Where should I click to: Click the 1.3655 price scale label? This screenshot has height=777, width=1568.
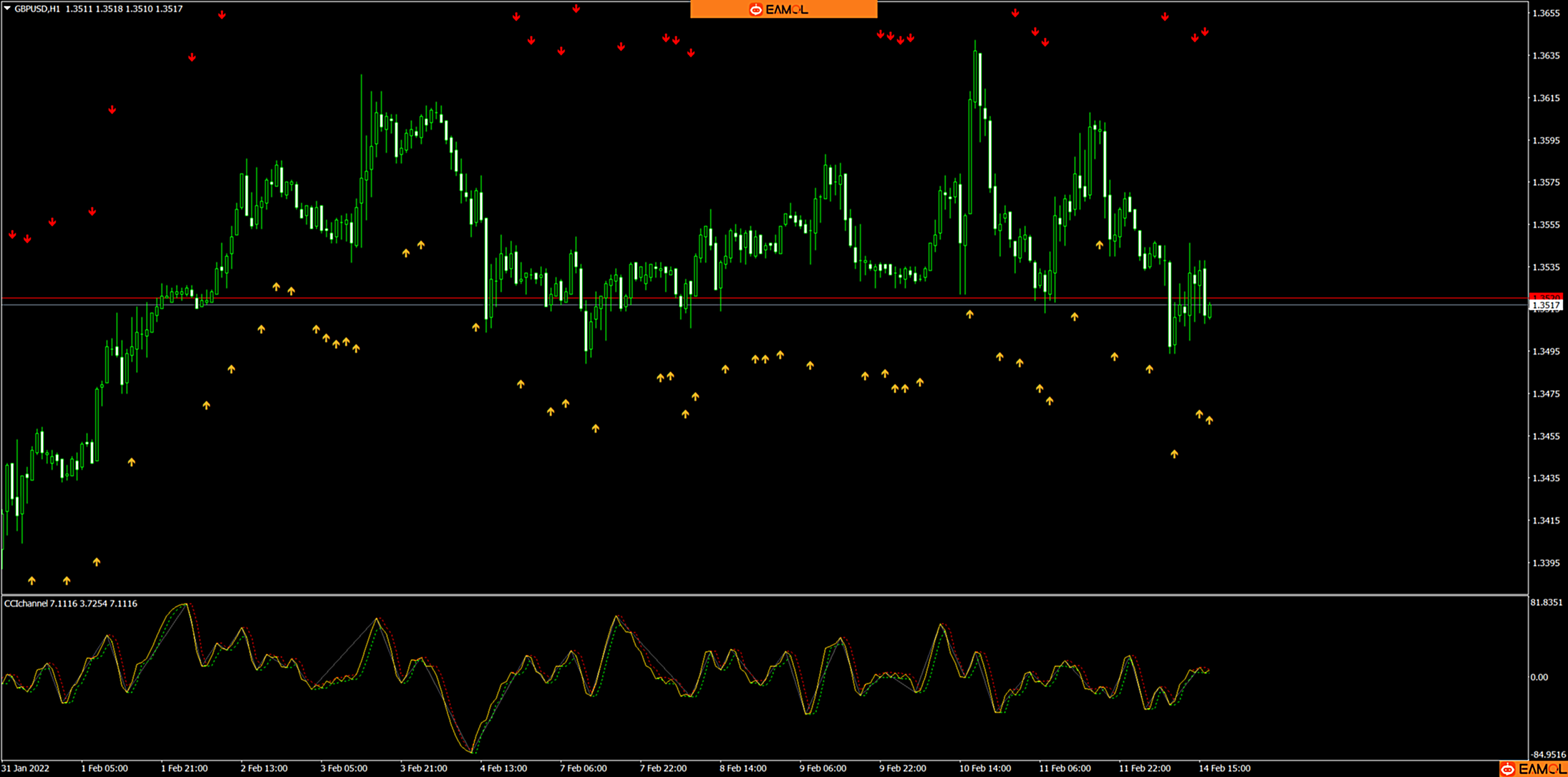(x=1546, y=13)
